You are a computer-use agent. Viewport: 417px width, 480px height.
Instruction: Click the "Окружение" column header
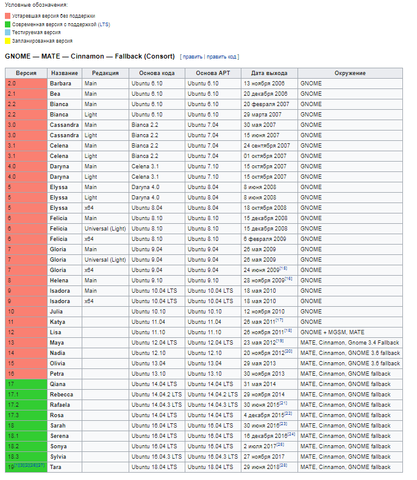pyautogui.click(x=350, y=73)
